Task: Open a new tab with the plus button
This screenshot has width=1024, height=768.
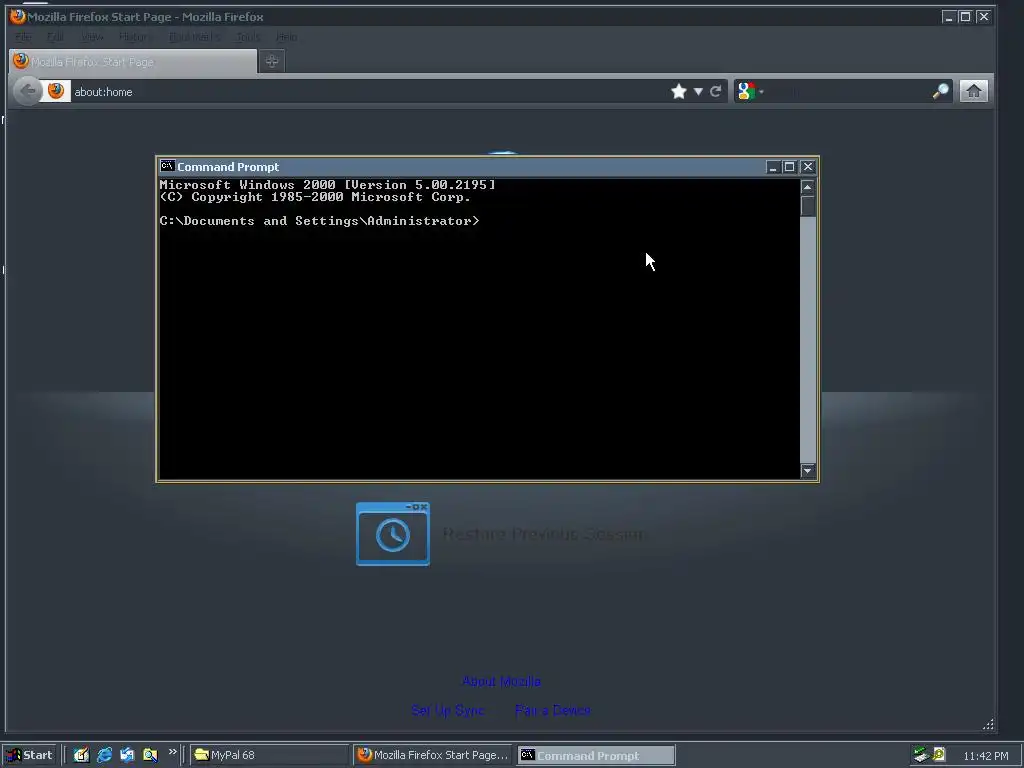Action: tap(272, 61)
